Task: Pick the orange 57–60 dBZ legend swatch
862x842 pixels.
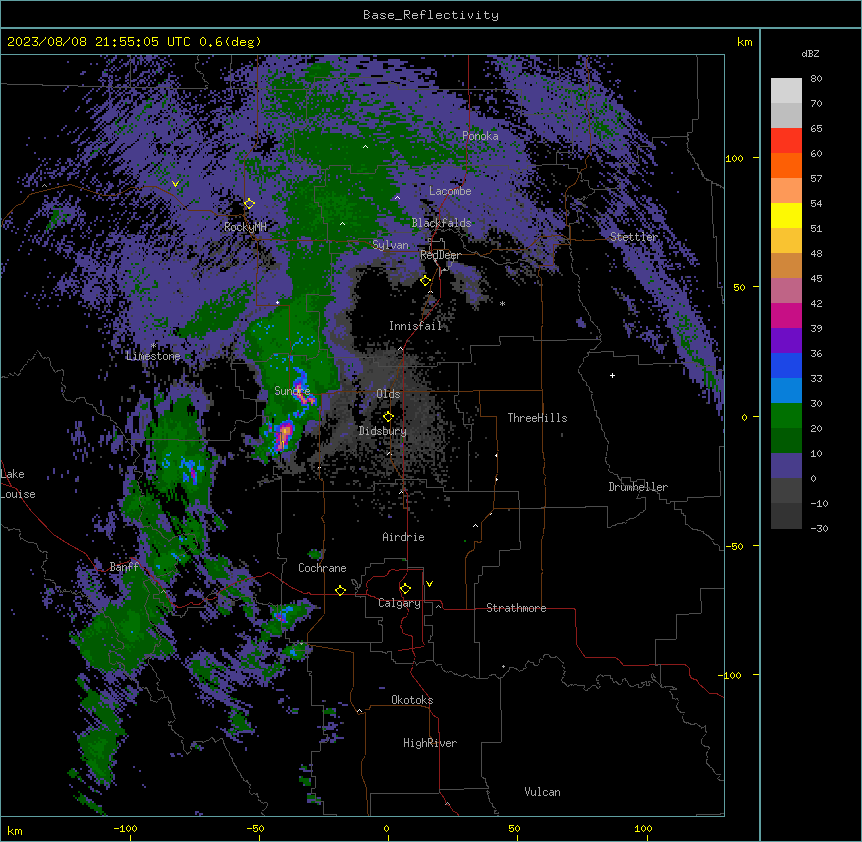Action: [x=786, y=165]
